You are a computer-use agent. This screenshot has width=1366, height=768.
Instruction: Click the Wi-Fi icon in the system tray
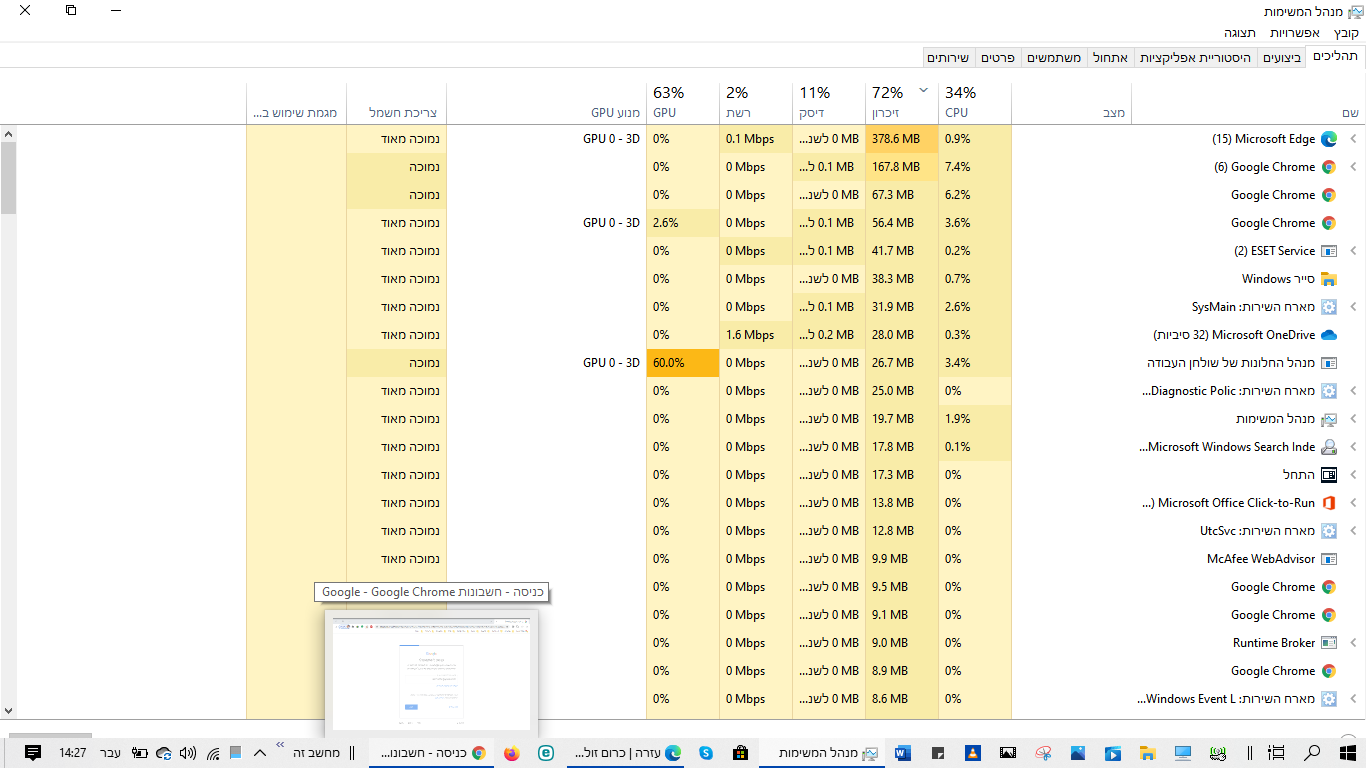213,753
